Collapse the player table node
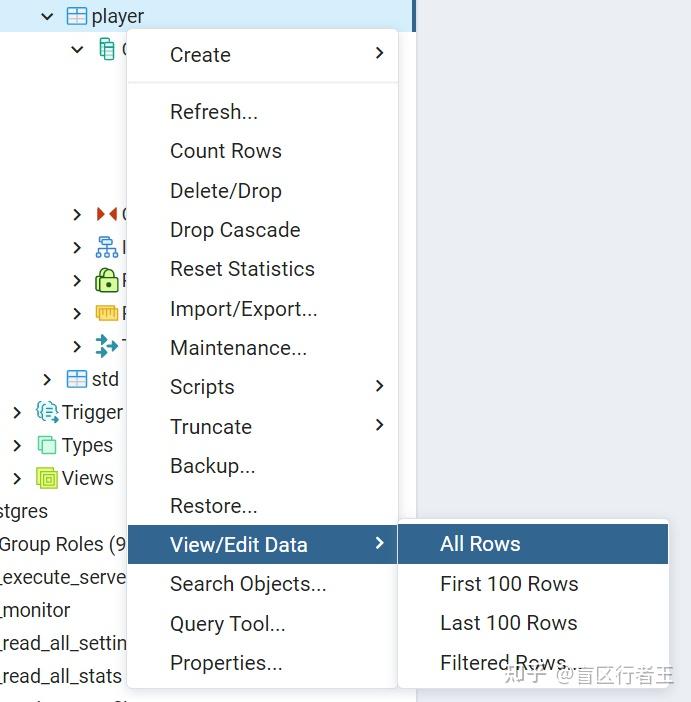The height and width of the screenshot is (702, 691). click(x=47, y=17)
